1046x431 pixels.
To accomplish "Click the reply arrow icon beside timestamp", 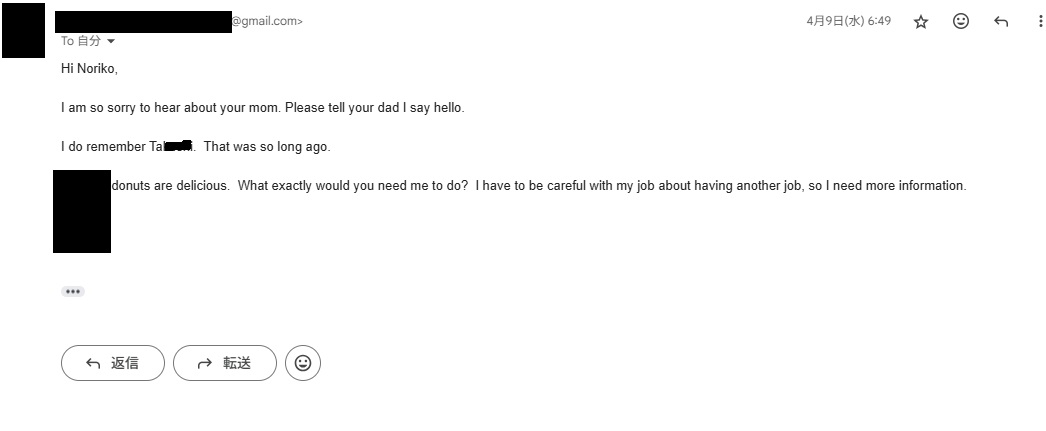I will pos(1001,21).
